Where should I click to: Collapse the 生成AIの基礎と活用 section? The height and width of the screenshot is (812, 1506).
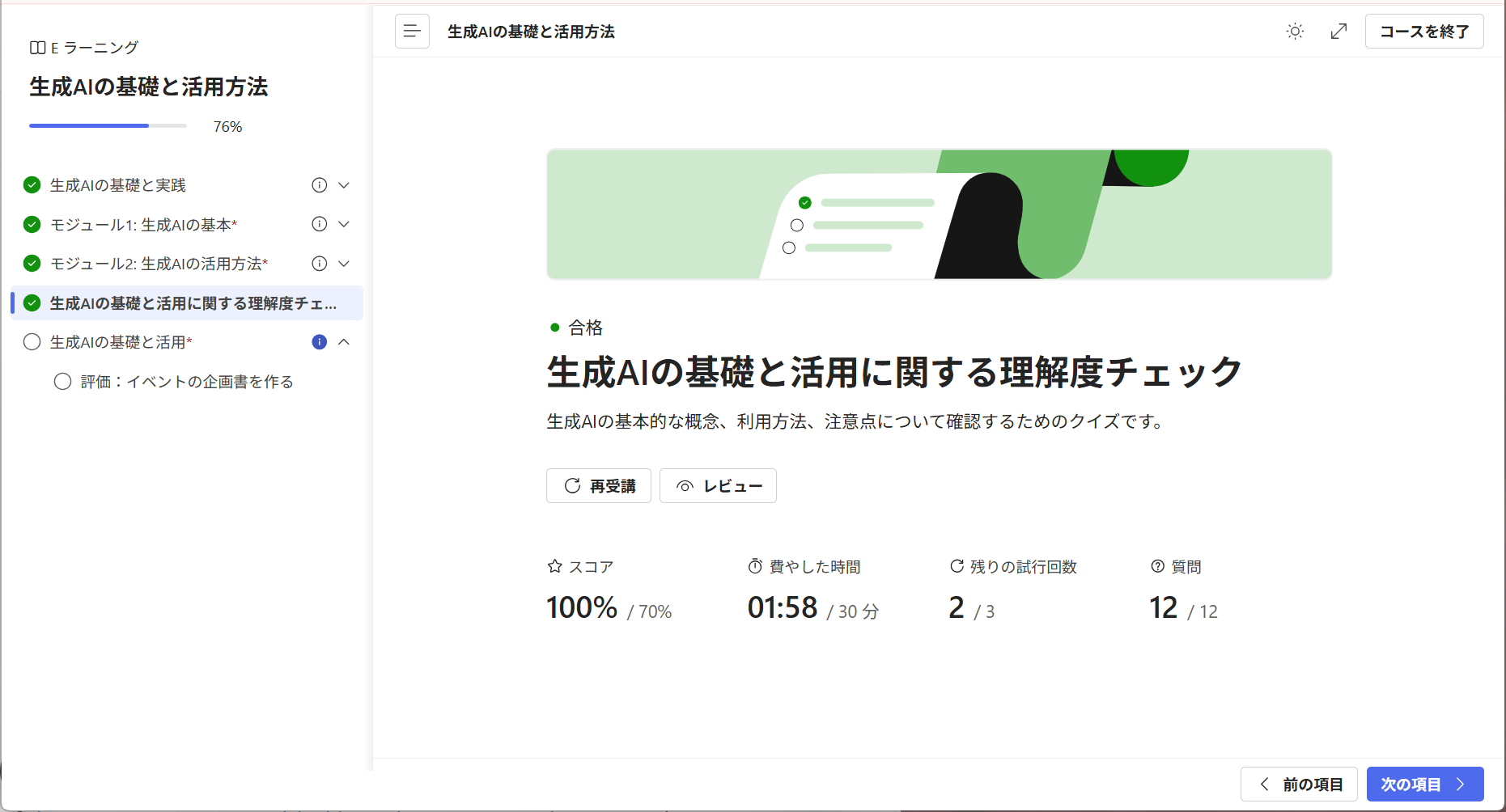344,342
